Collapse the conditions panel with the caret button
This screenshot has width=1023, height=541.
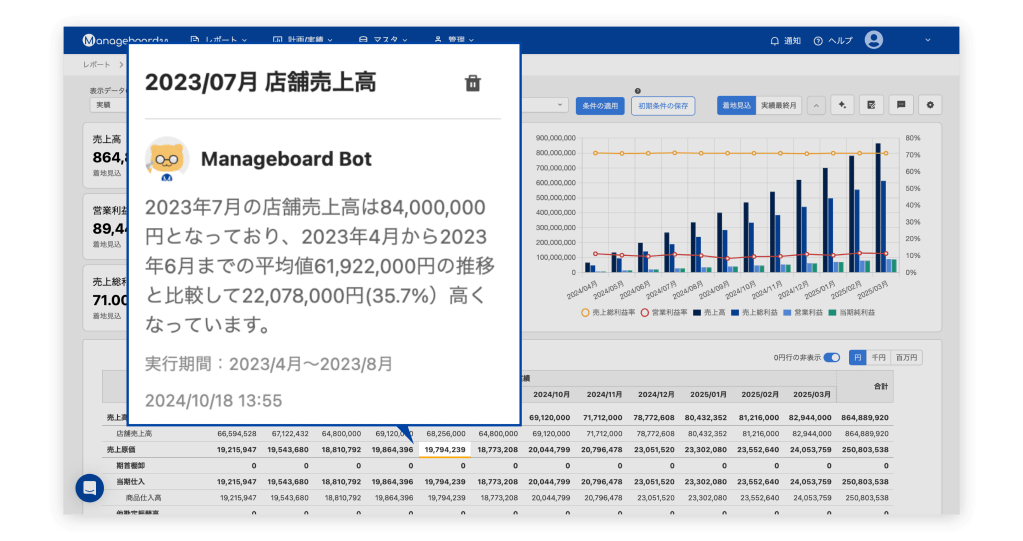[x=816, y=105]
